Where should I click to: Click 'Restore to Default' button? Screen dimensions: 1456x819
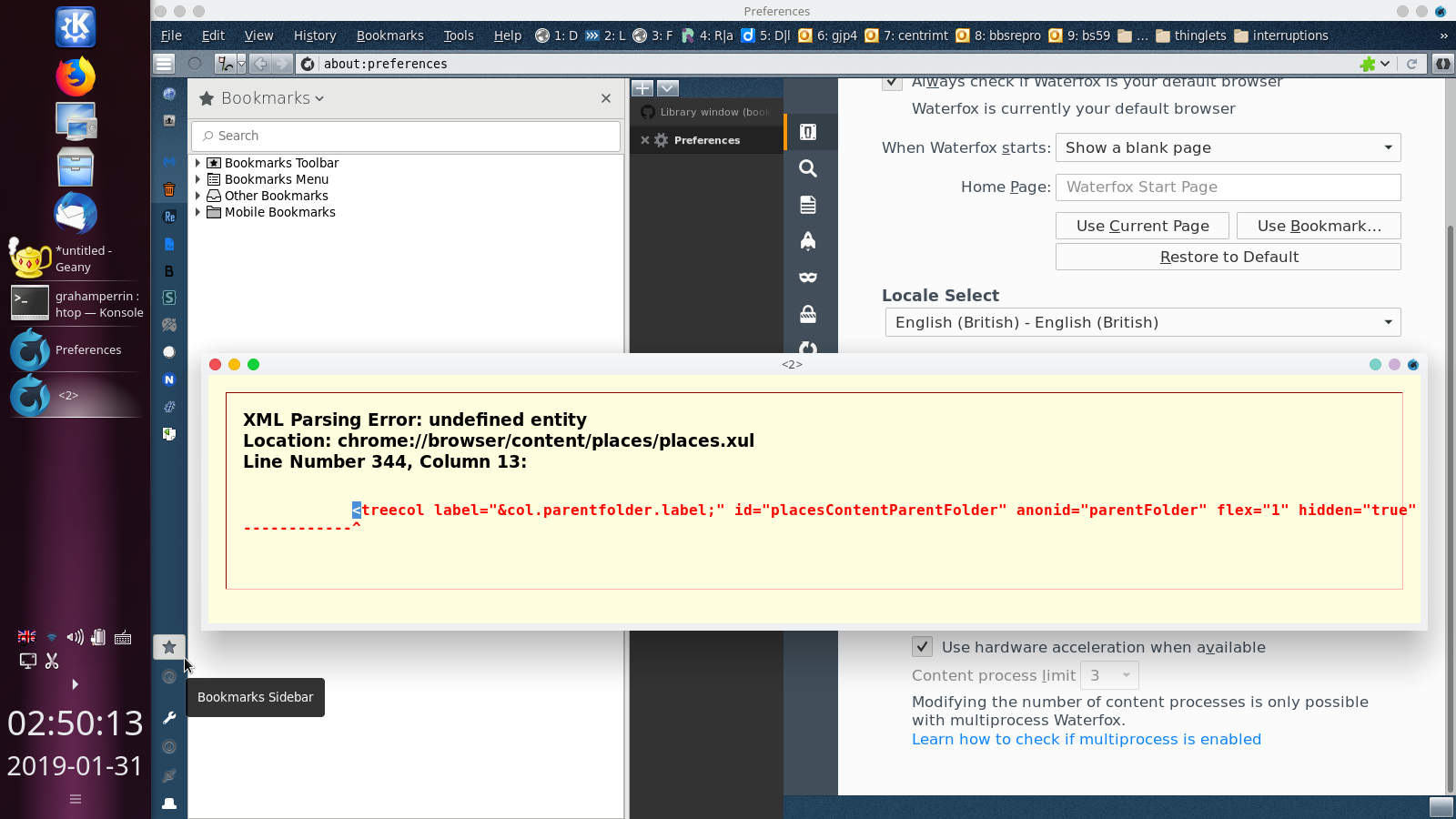point(1228,257)
